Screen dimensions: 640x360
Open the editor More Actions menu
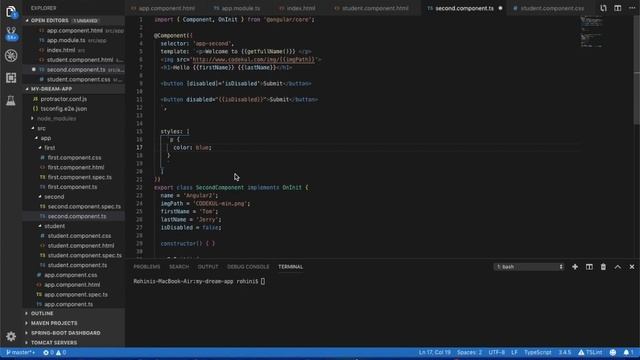click(x=632, y=8)
